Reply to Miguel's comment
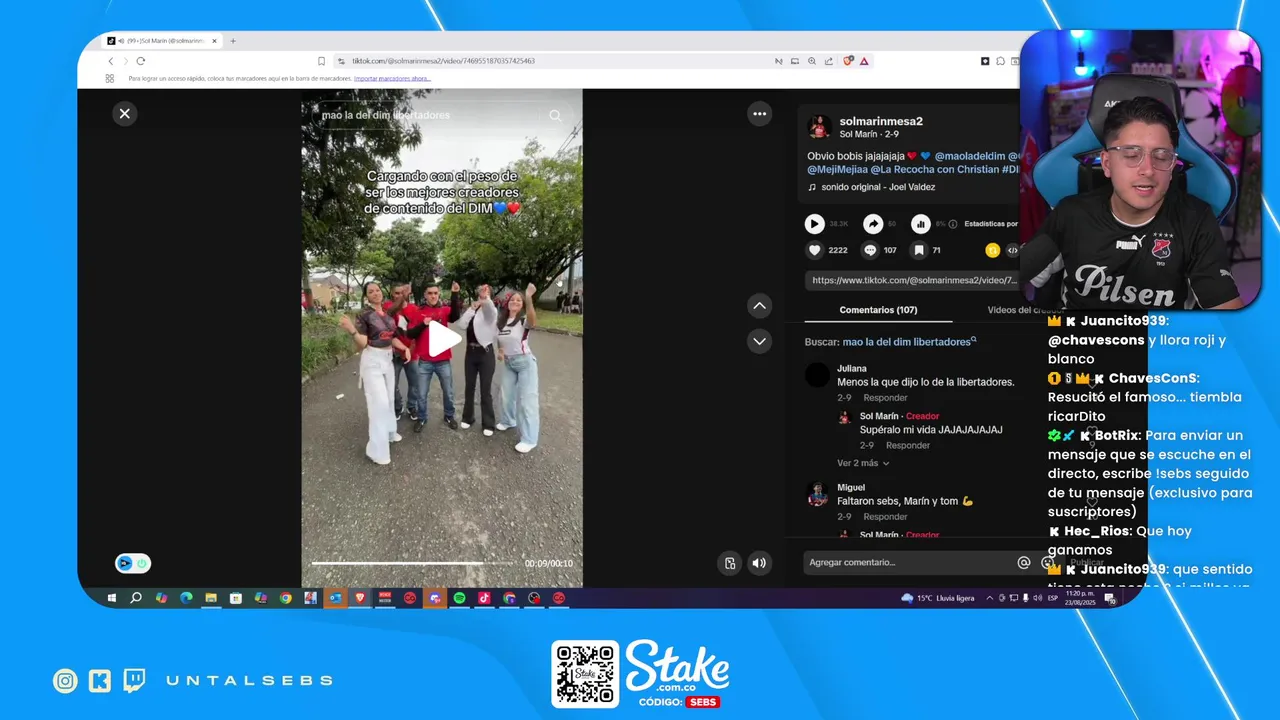This screenshot has height=720, width=1280. click(x=885, y=517)
